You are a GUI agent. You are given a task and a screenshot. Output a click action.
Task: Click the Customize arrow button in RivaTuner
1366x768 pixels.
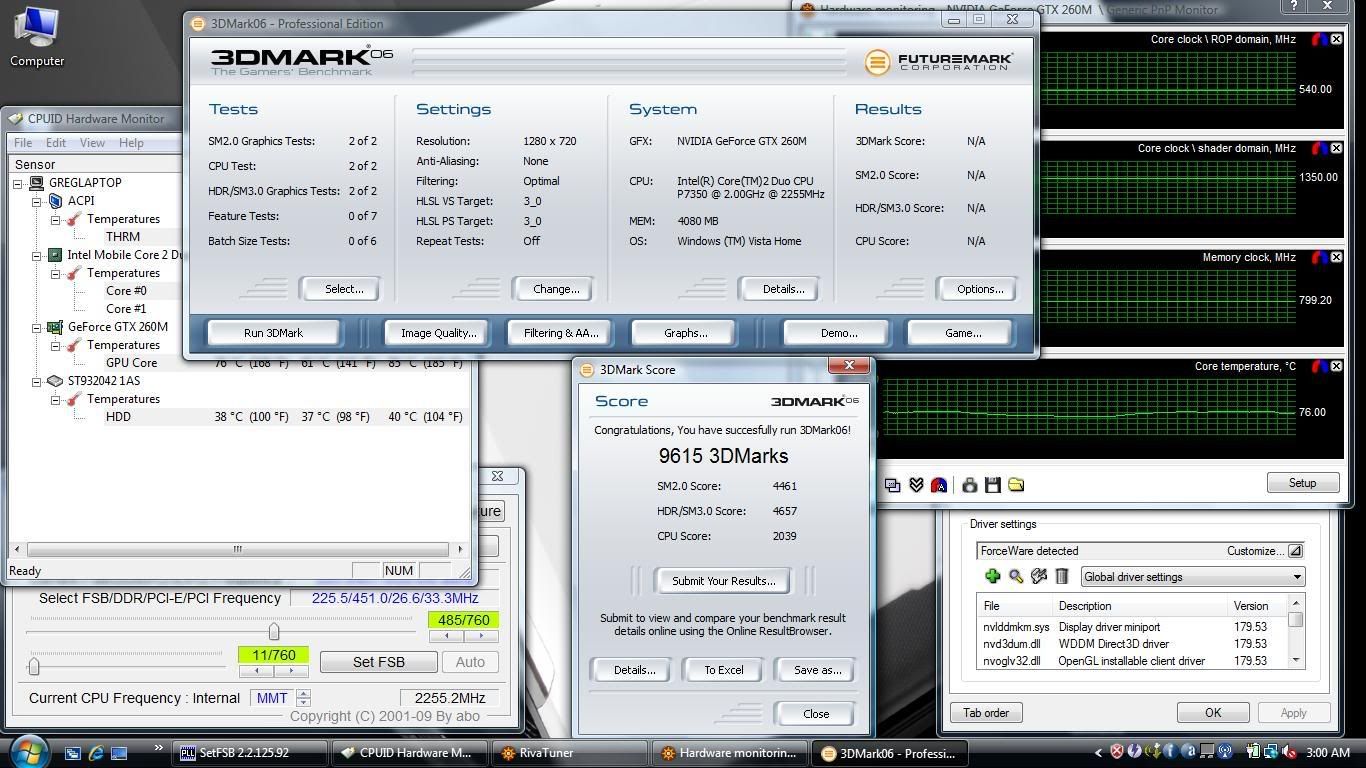point(1294,551)
